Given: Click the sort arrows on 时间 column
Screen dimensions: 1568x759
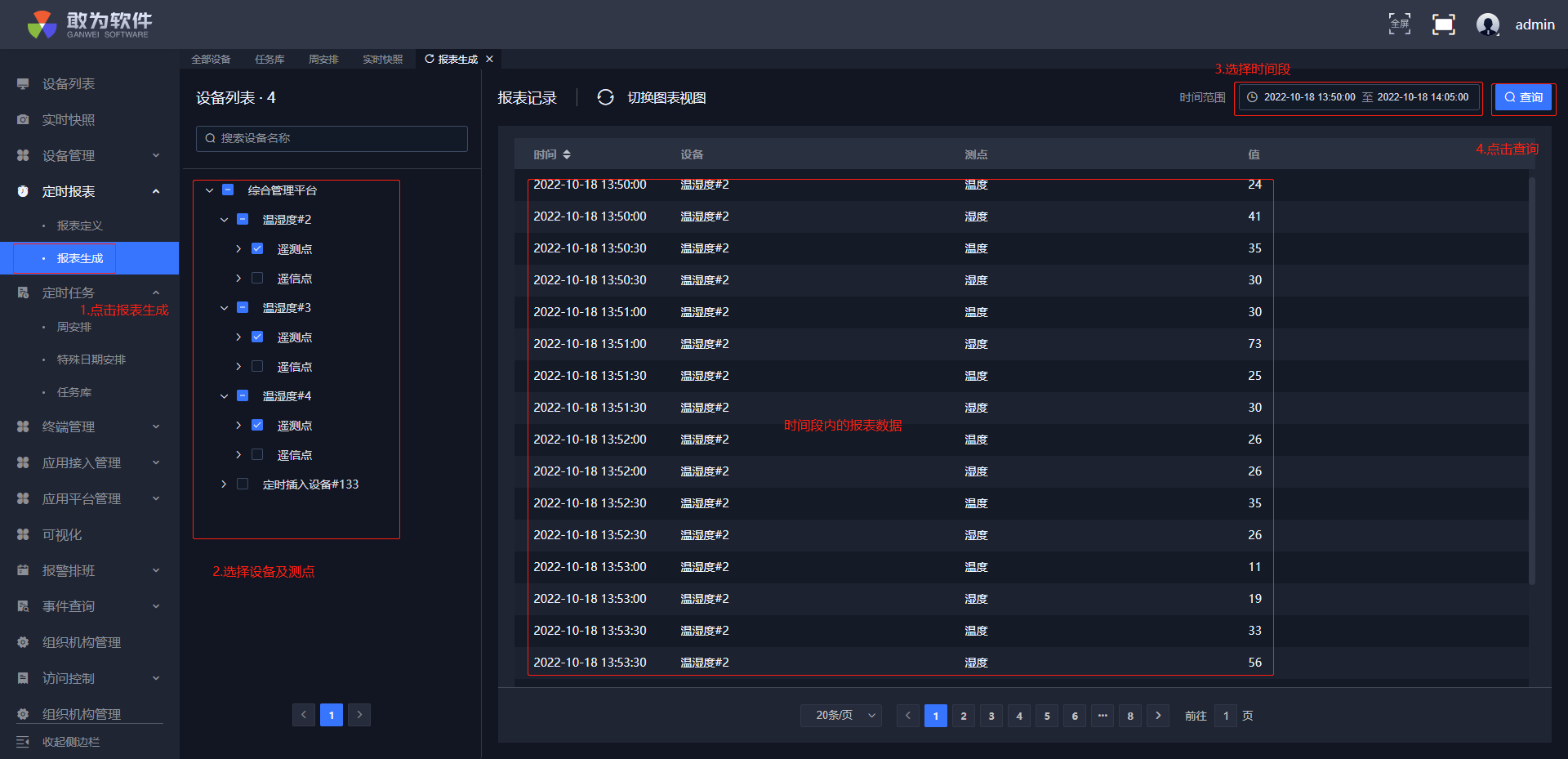Looking at the screenshot, I should (x=567, y=154).
